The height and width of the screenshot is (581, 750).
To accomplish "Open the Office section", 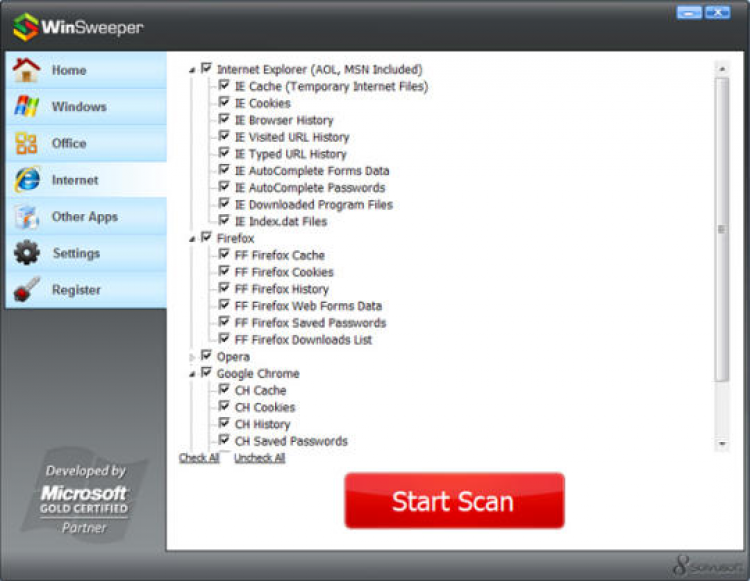I will pyautogui.click(x=86, y=143).
